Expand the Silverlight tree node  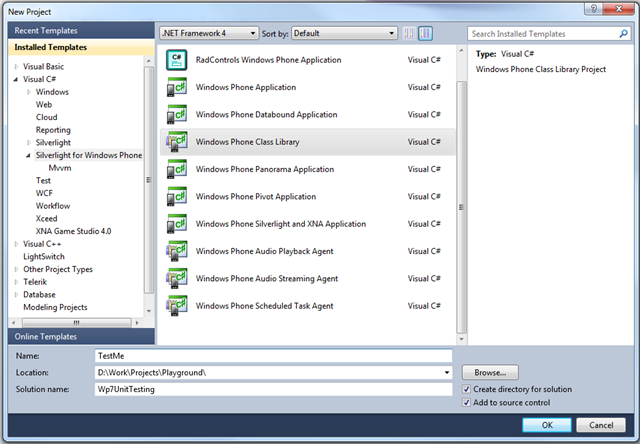pyautogui.click(x=29, y=142)
